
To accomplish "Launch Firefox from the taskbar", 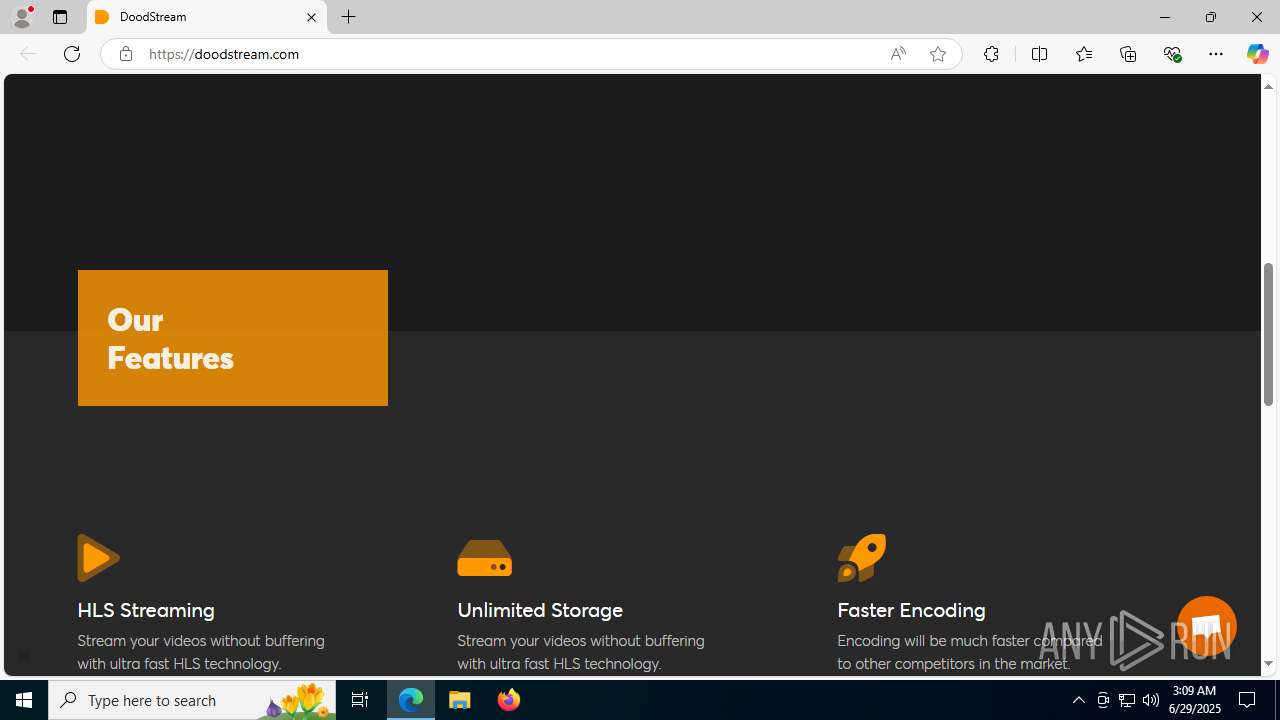I will point(509,700).
